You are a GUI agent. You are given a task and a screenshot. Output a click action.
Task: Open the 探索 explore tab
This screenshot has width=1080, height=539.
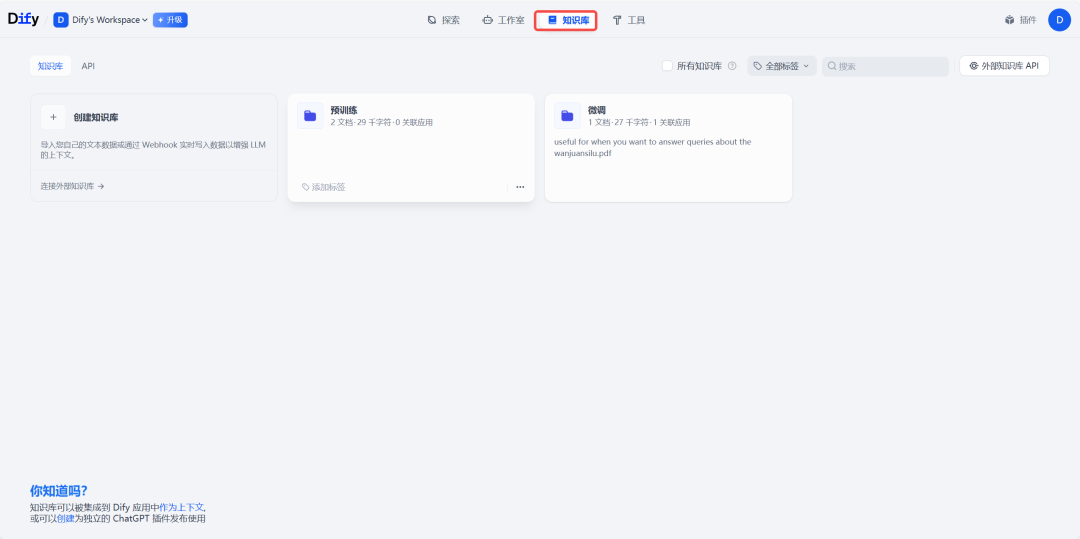click(x=443, y=20)
